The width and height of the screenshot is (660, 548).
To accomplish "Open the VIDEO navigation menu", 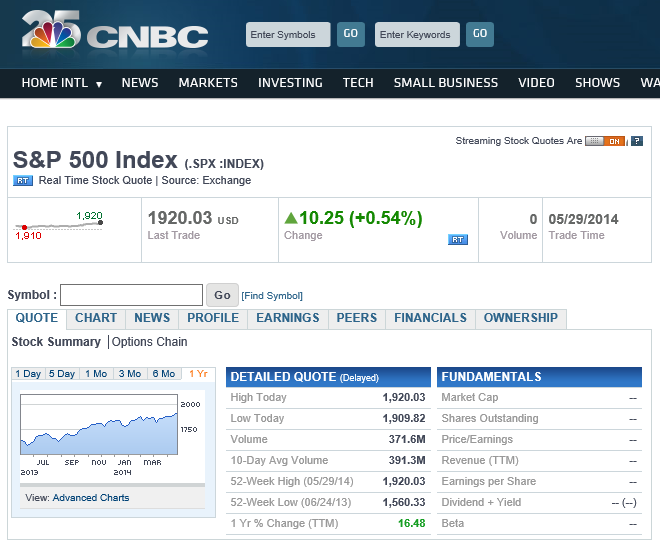I will point(536,82).
